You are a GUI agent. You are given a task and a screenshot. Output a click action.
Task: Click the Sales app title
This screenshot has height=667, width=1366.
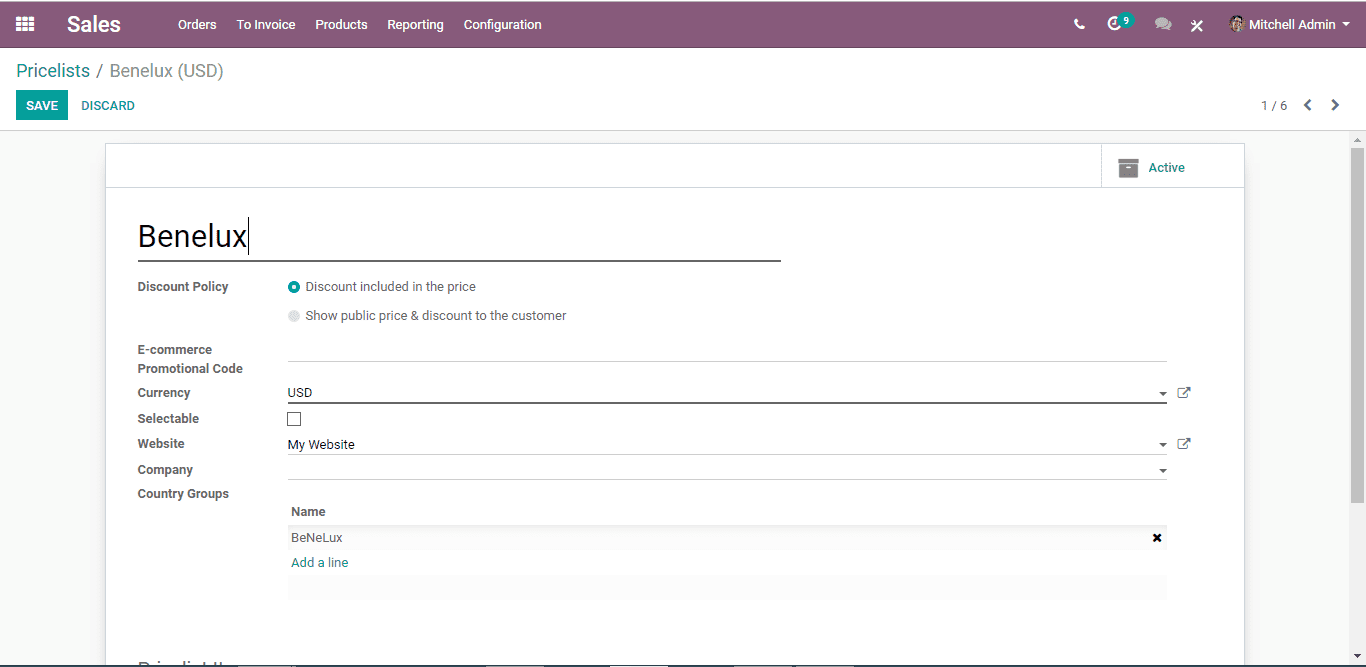(x=94, y=24)
